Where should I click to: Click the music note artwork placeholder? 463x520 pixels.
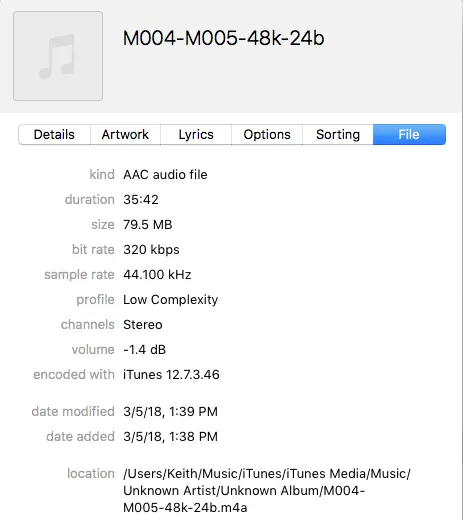[58, 56]
